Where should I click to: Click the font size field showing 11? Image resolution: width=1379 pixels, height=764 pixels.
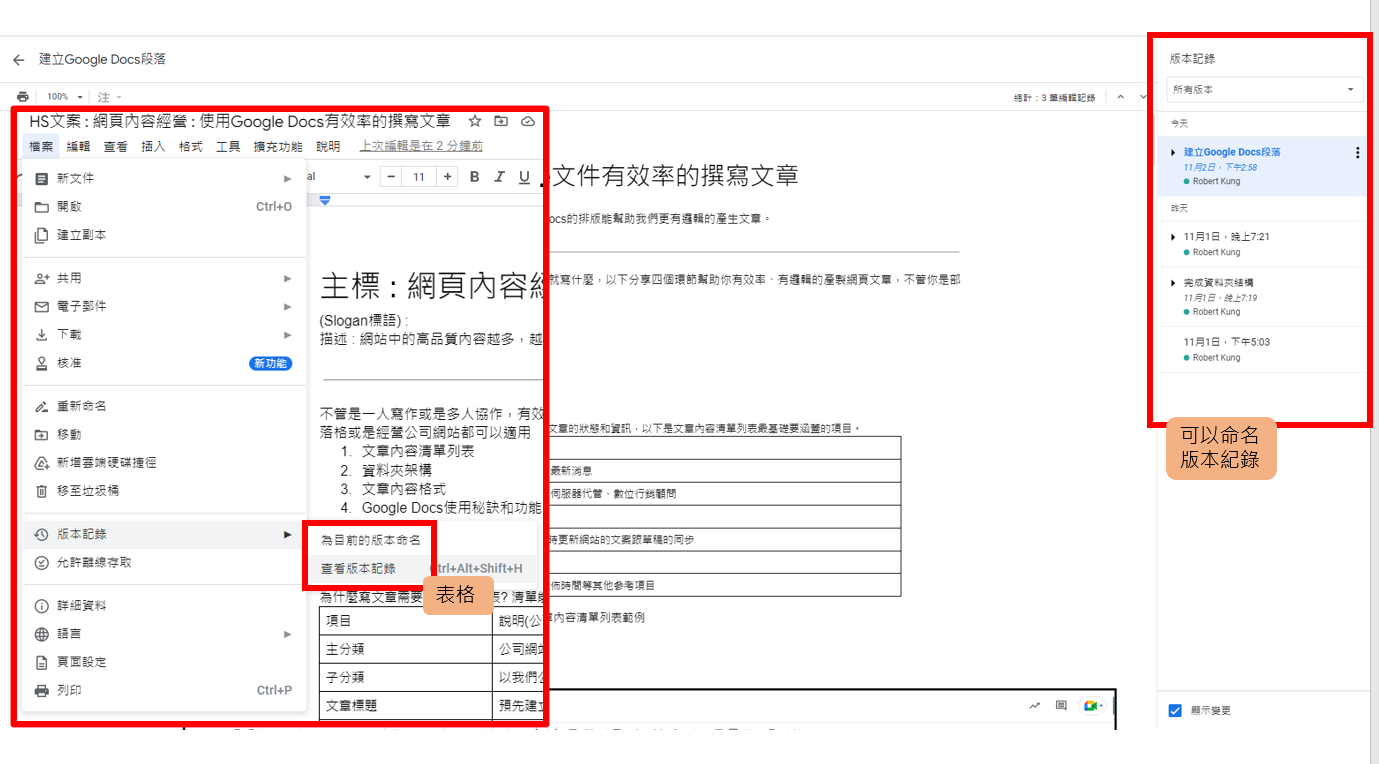pyautogui.click(x=419, y=177)
